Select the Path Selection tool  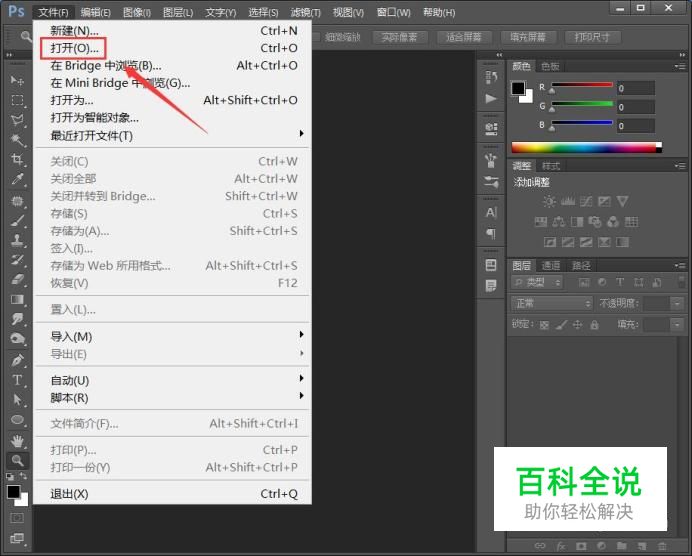[x=17, y=399]
